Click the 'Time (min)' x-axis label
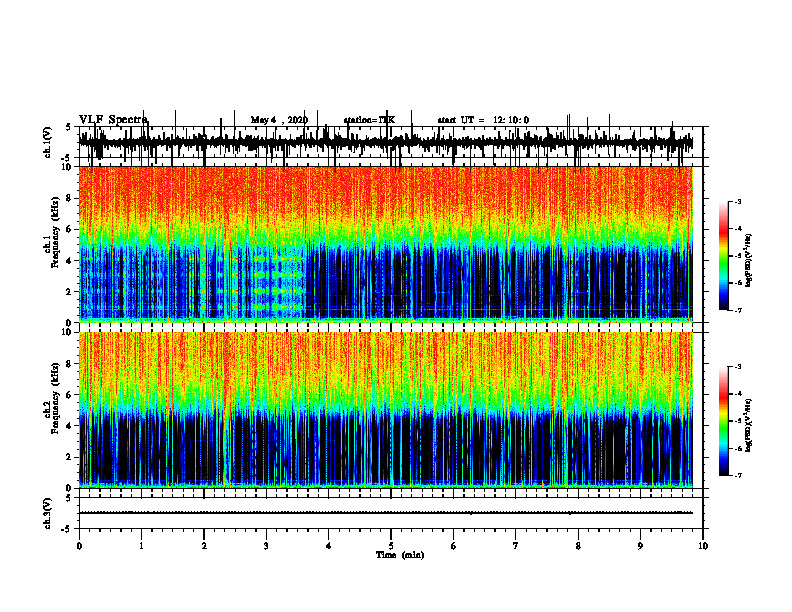This screenshot has height=612, width=792. [x=400, y=555]
